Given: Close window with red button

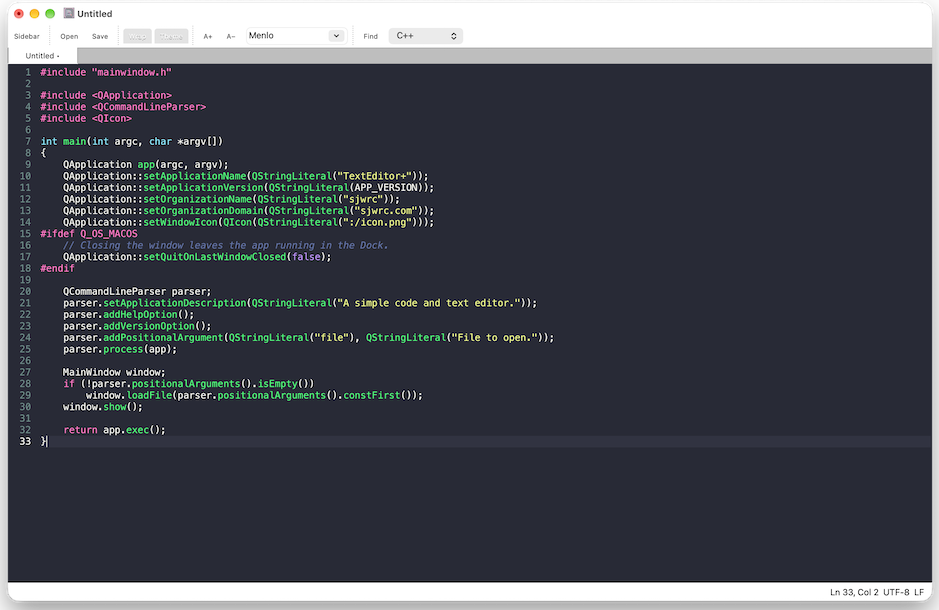Looking at the screenshot, I should [19, 13].
